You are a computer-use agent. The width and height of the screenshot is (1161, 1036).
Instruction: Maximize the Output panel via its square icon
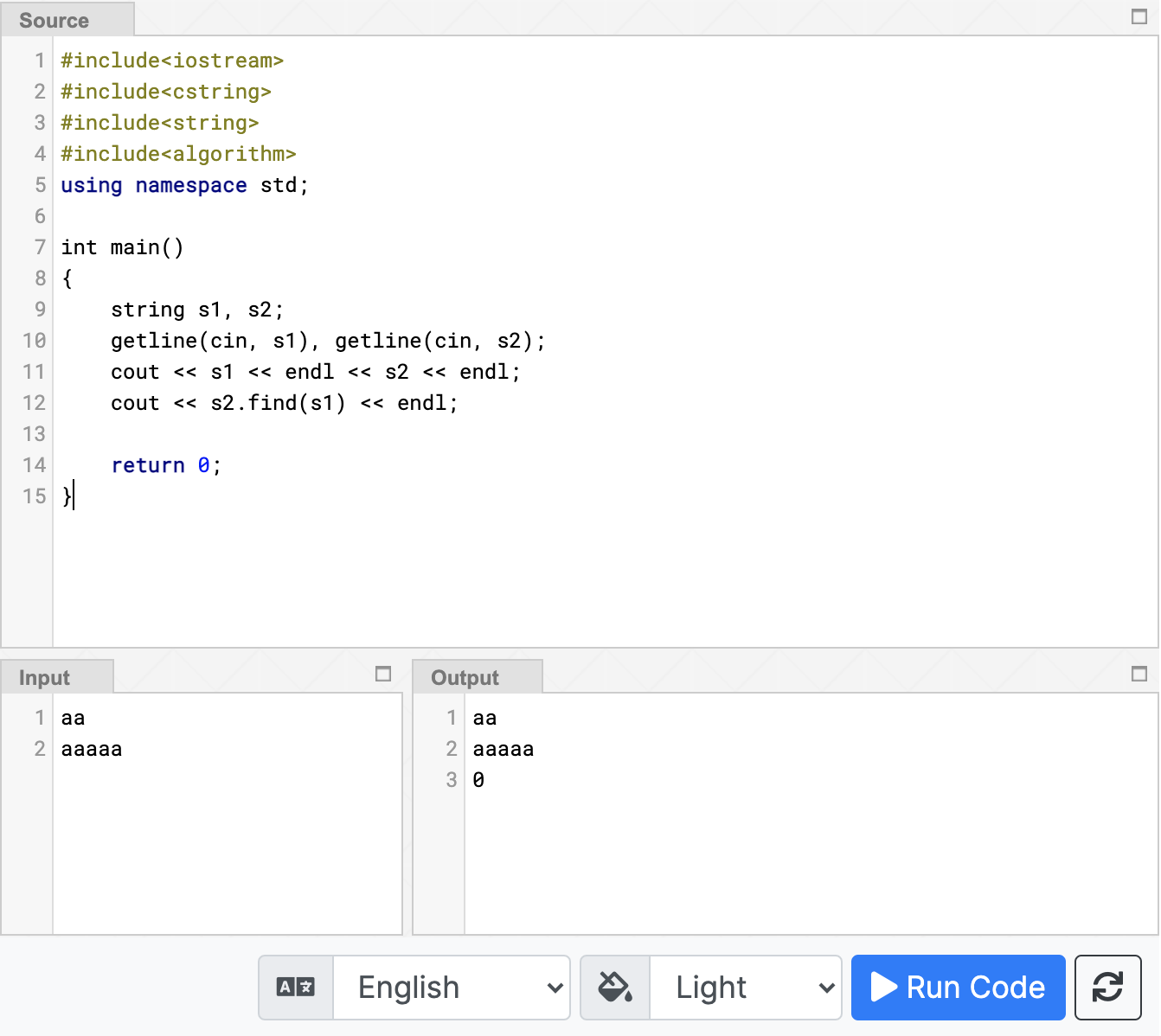click(x=1139, y=673)
